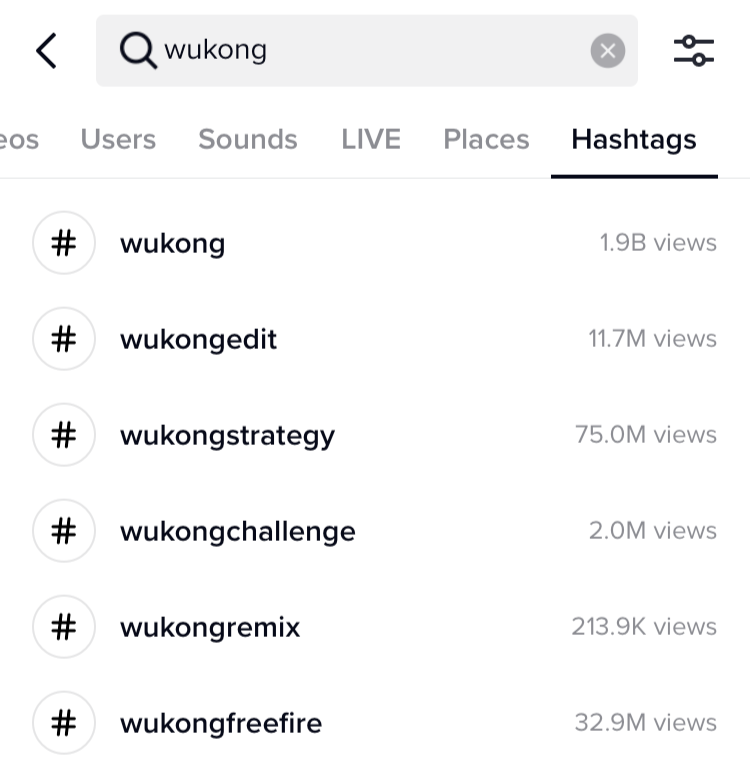This screenshot has width=750, height=768.
Task: Open the LIVE tab
Action: point(371,139)
